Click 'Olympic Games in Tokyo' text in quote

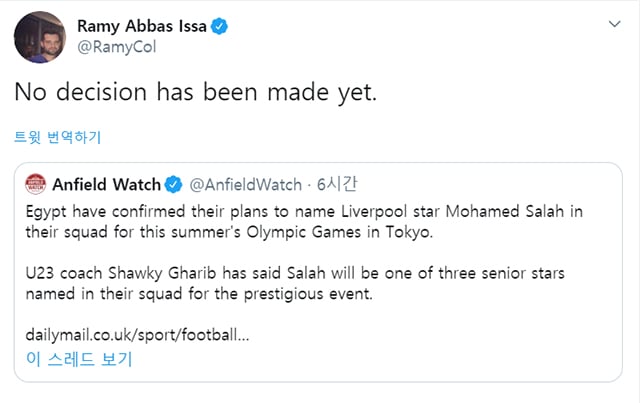tap(338, 232)
